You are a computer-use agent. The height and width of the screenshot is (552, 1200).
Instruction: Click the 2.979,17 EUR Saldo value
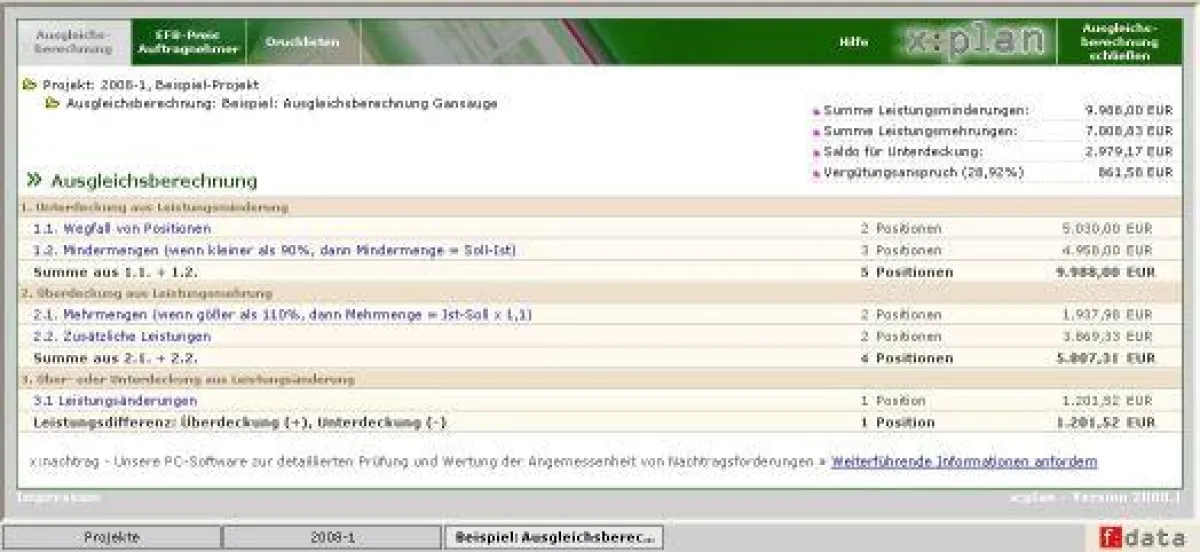point(1129,152)
